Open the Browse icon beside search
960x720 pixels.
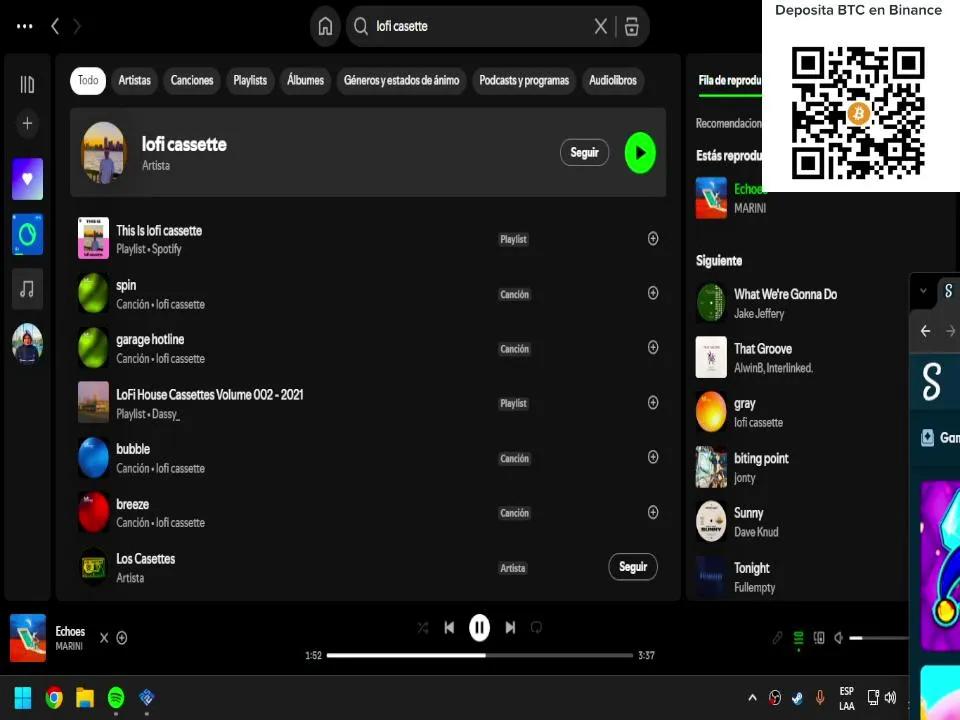[x=631, y=26]
